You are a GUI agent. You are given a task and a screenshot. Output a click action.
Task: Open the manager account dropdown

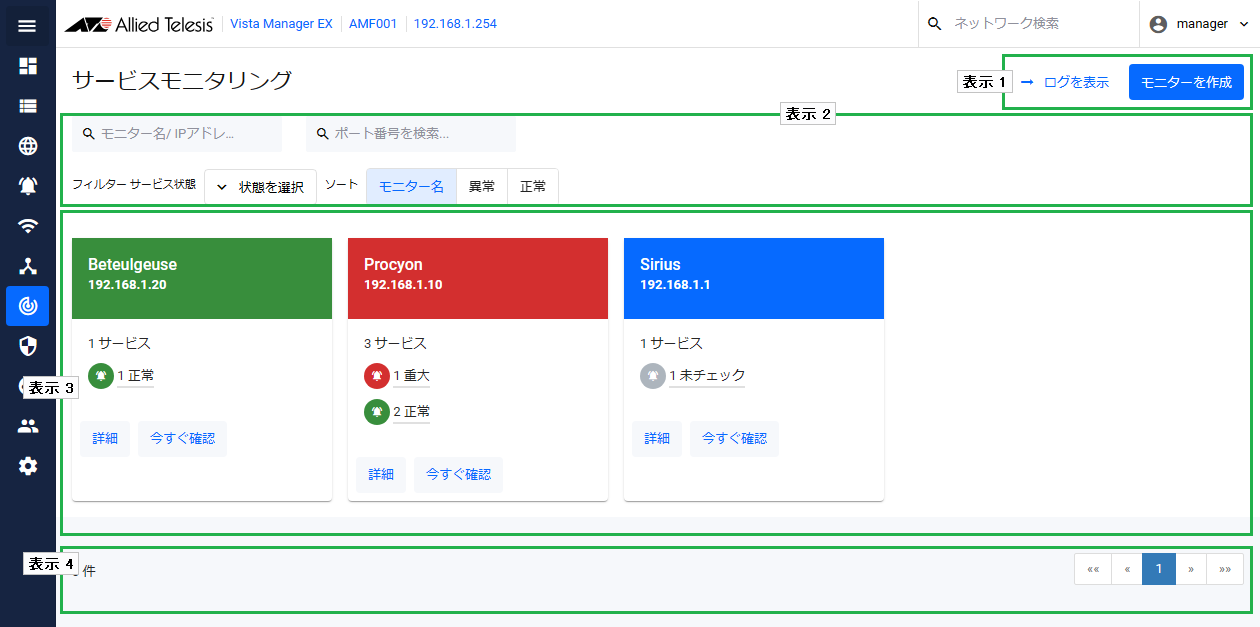click(1199, 24)
